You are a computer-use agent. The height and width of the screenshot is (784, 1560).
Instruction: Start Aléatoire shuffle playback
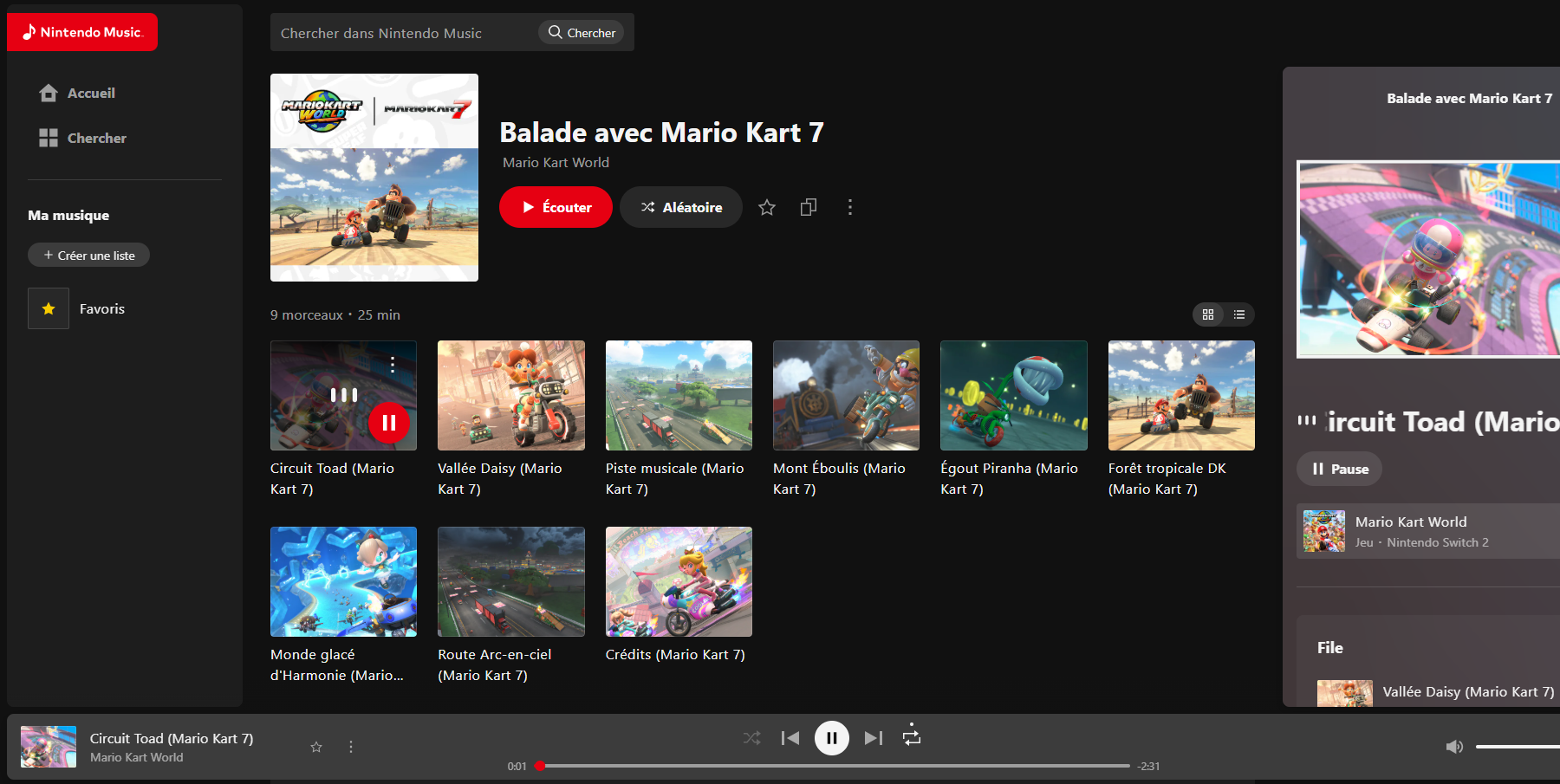pyautogui.click(x=681, y=207)
